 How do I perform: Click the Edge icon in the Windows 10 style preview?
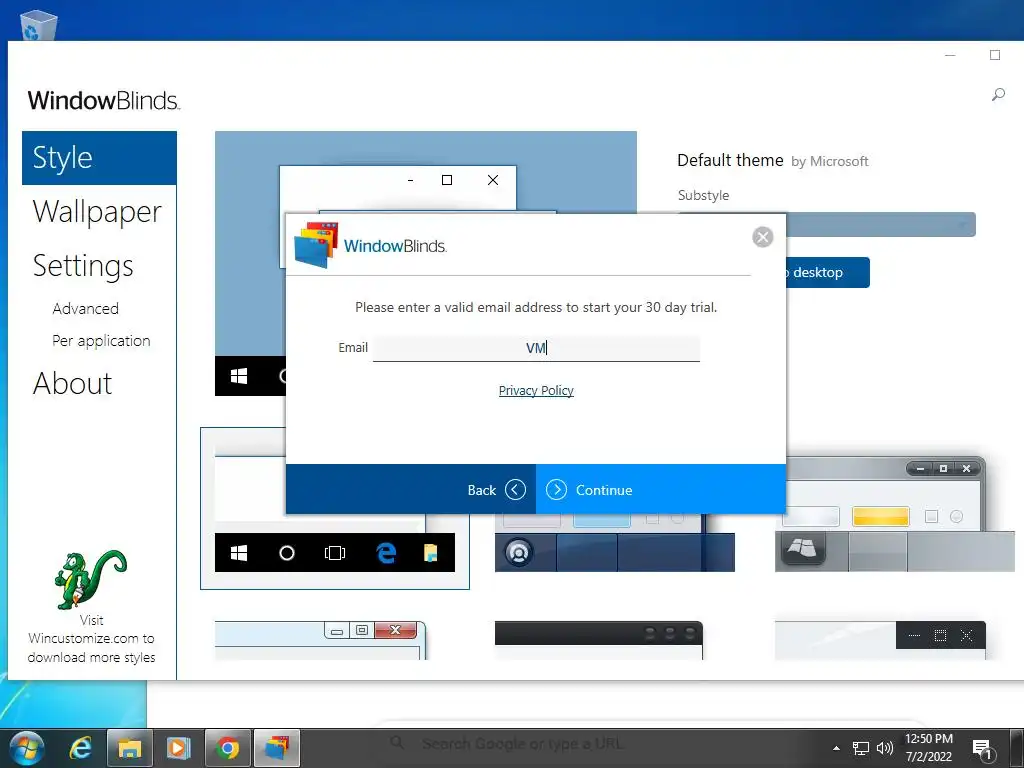coord(386,553)
